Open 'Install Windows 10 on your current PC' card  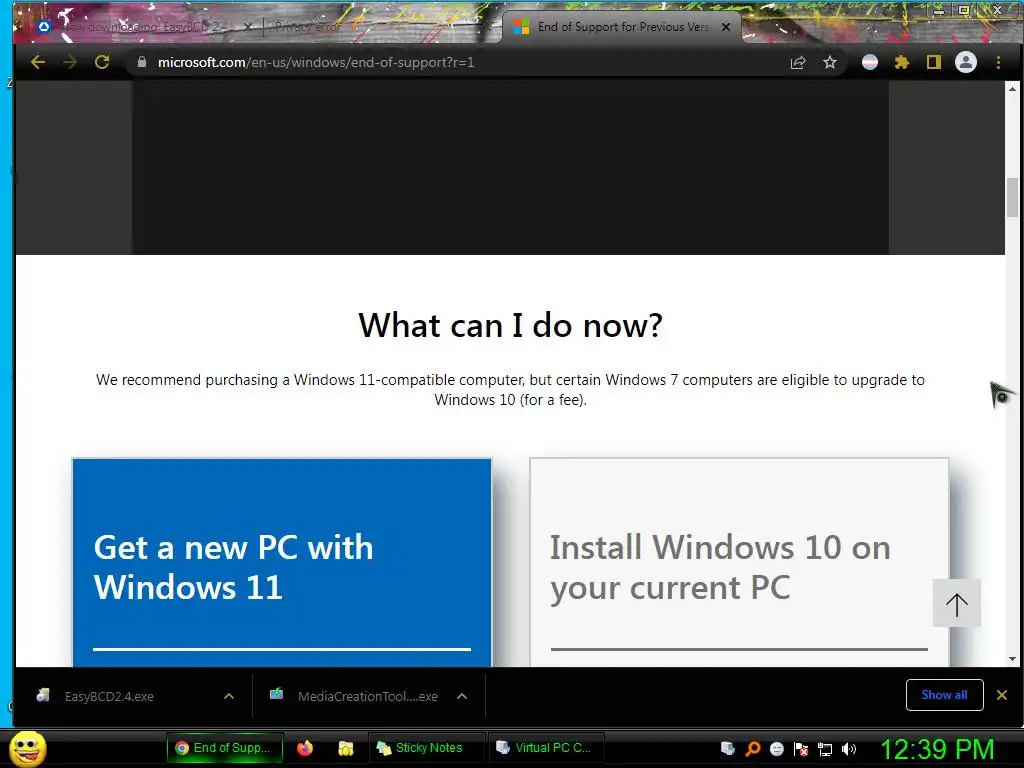point(739,563)
